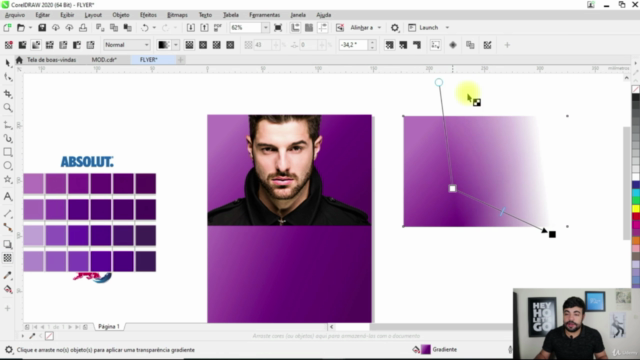The height and width of the screenshot is (360, 640).
Task: Print the document
Action: click(83, 28)
